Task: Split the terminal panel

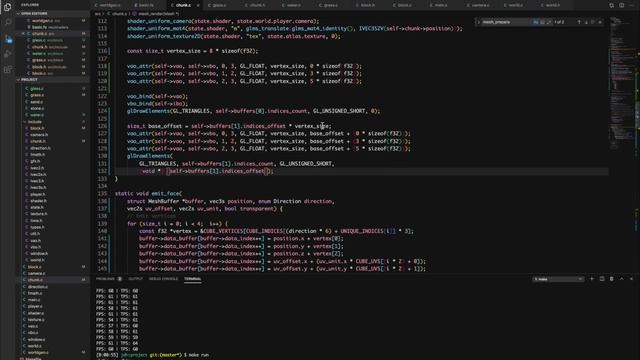Action: tap(602, 279)
